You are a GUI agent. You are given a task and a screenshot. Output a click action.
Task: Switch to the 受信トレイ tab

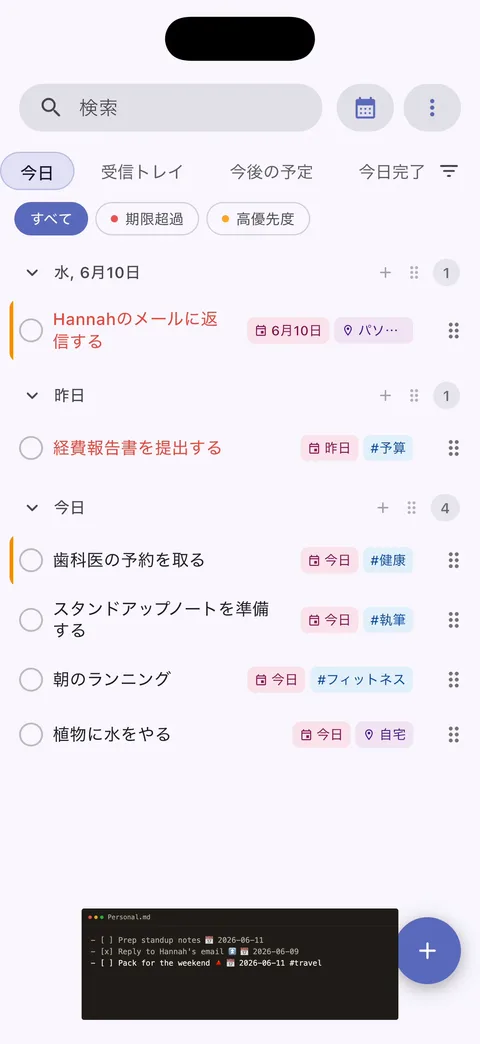(x=142, y=172)
